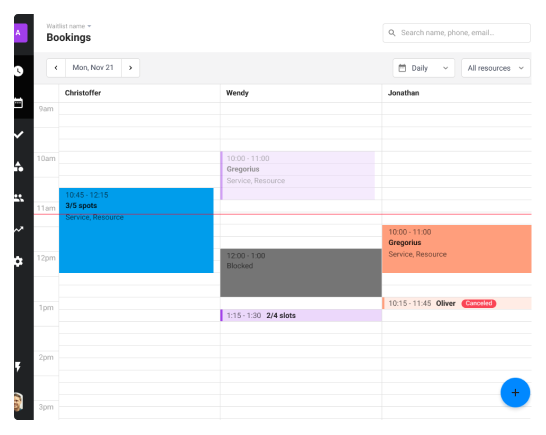This screenshot has width=546, height=435.
Task: Click the blue plus add booking button
Action: [x=515, y=393]
